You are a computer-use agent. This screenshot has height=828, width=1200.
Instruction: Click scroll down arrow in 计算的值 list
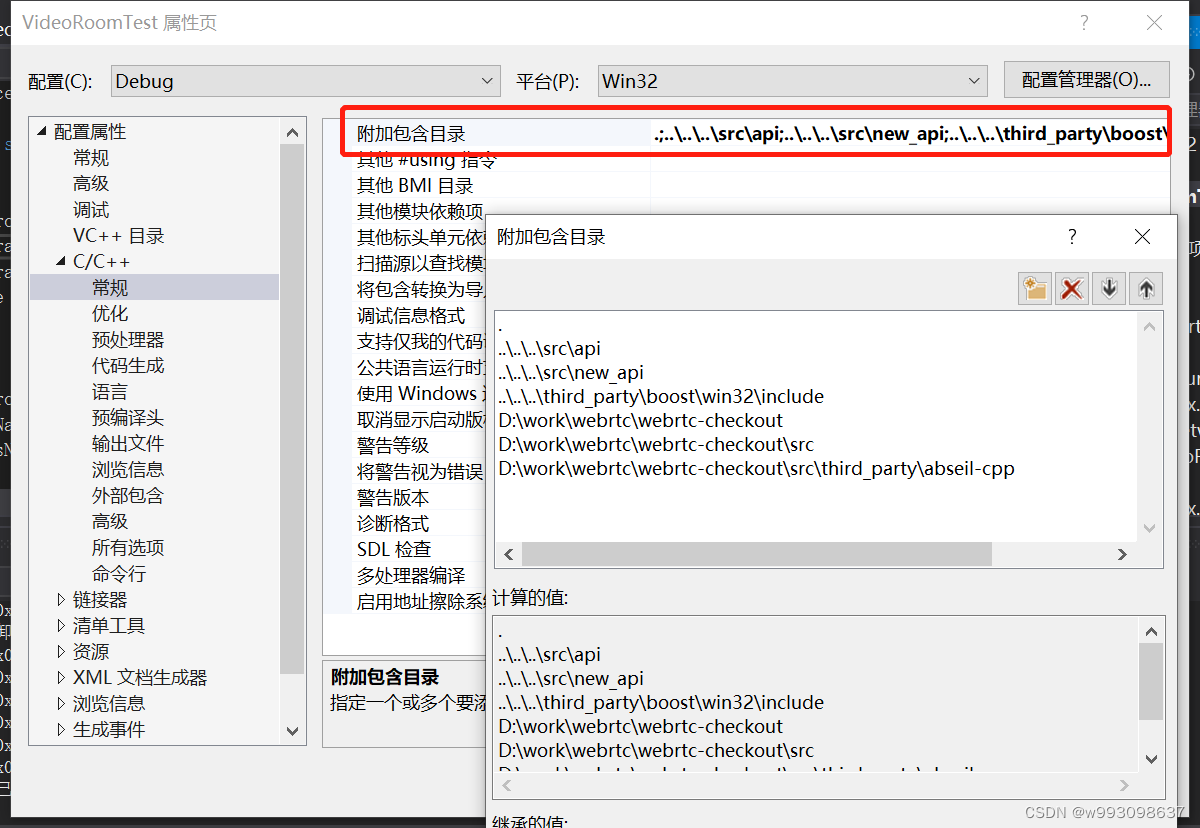1150,759
